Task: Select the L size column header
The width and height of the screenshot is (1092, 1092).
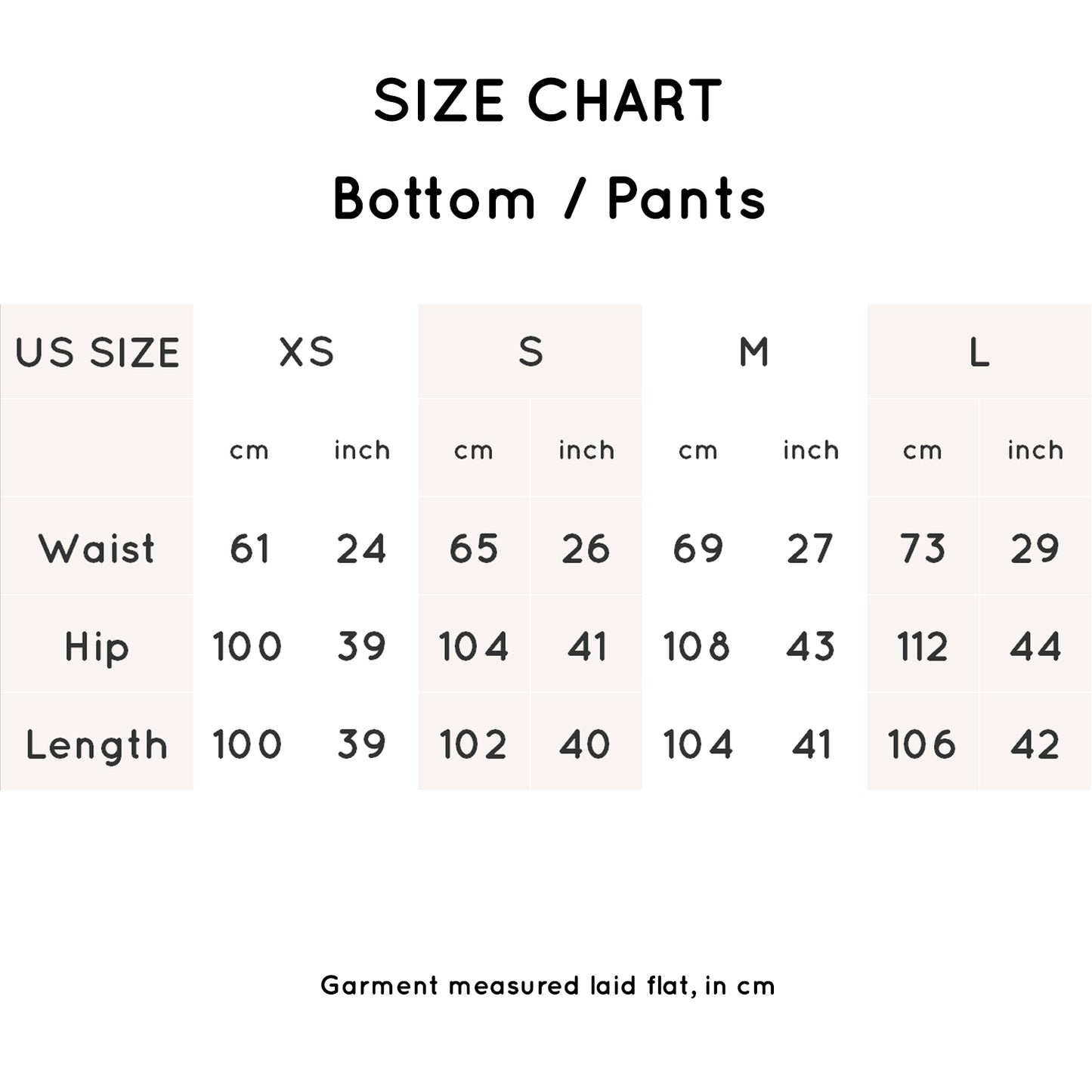Action: pos(979,352)
